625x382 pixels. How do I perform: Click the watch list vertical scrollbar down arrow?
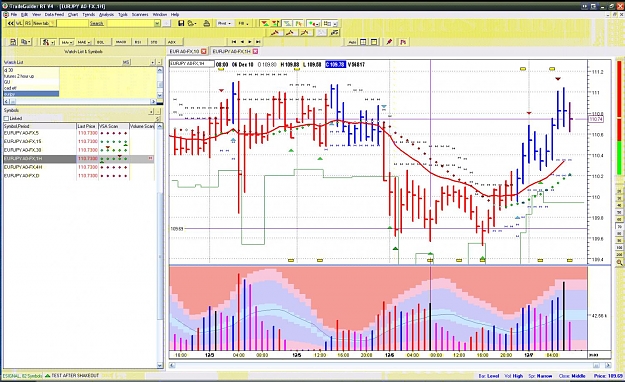click(160, 95)
